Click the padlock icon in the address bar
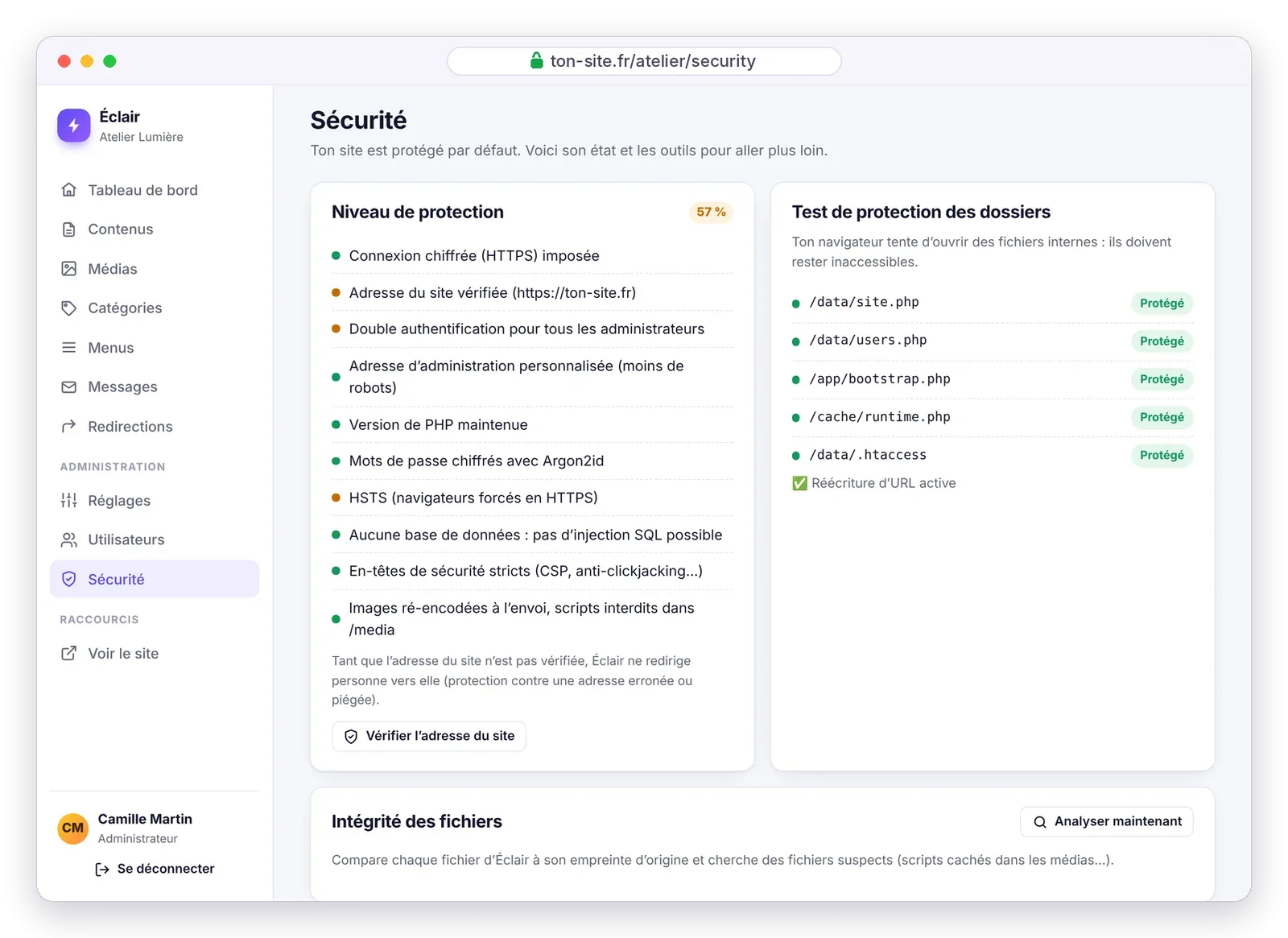This screenshot has width=1288, height=938. (x=537, y=60)
